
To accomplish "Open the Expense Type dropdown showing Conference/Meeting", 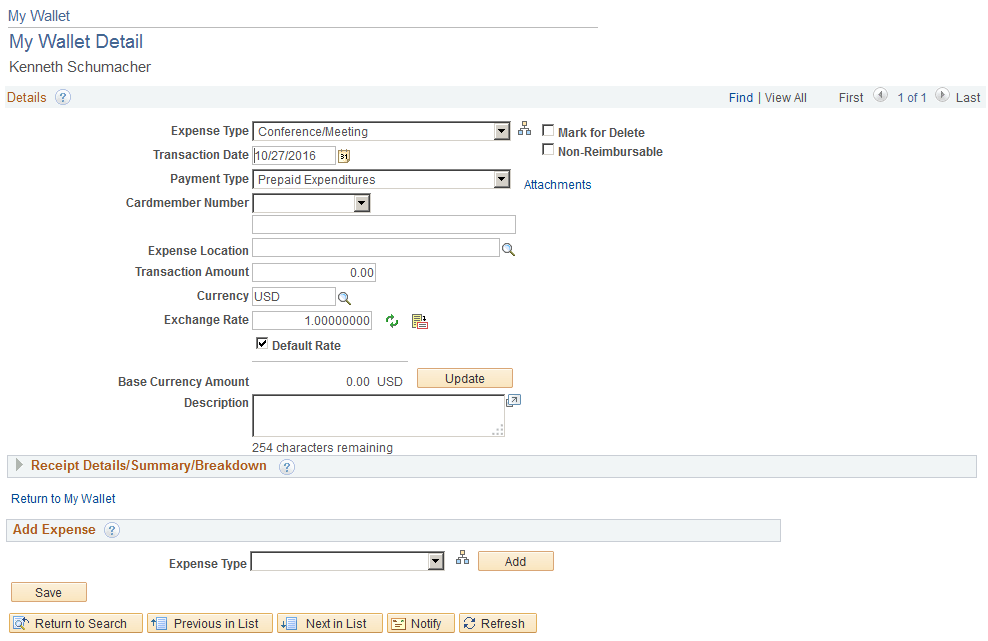I will tap(501, 131).
